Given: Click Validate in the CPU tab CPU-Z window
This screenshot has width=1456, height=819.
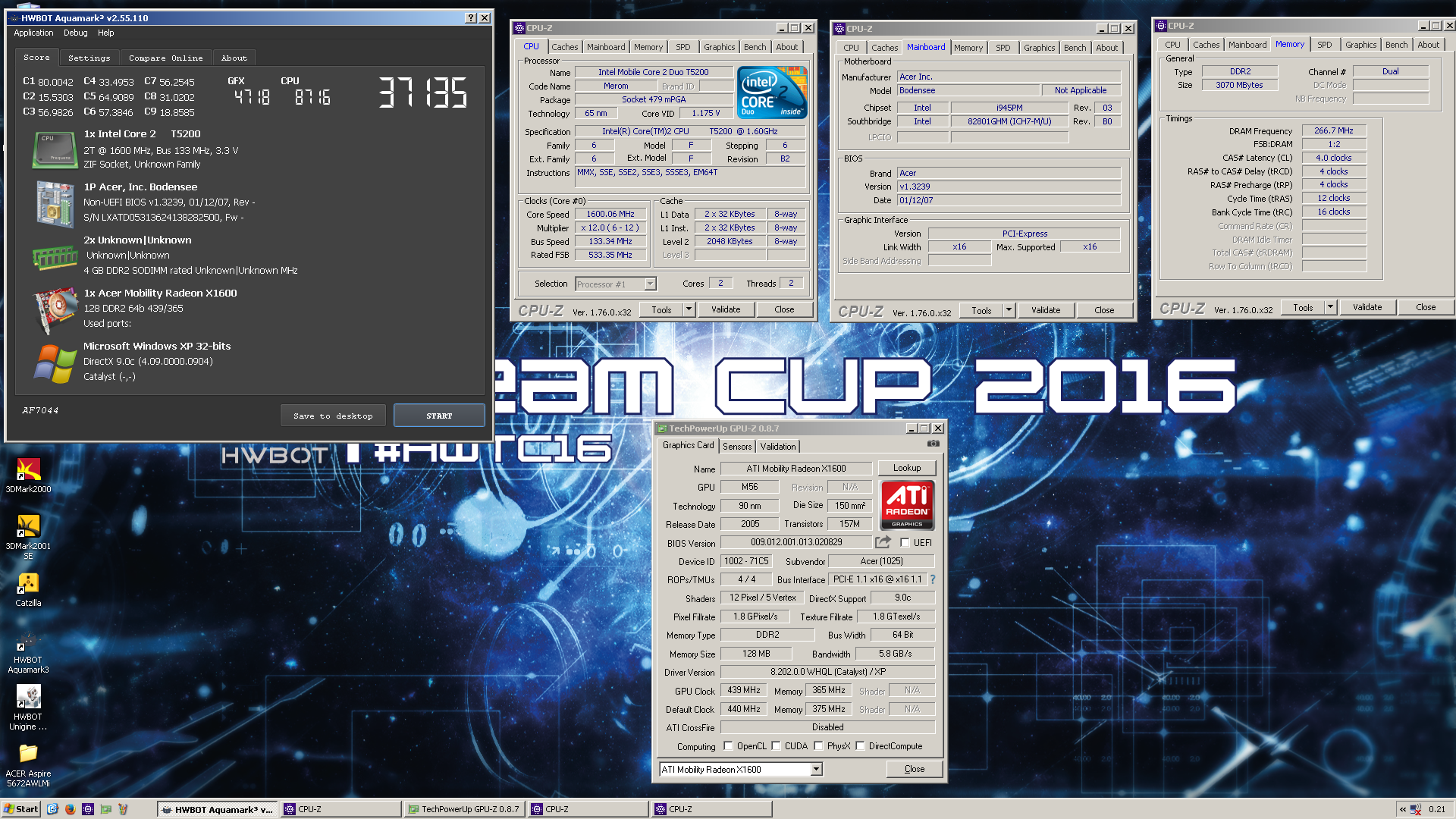Looking at the screenshot, I should [x=726, y=309].
